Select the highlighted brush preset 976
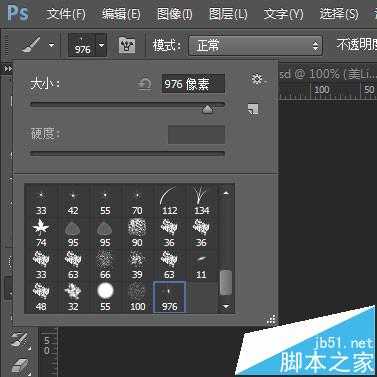Image resolution: width=377 pixels, height=377 pixels. pyautogui.click(x=169, y=297)
